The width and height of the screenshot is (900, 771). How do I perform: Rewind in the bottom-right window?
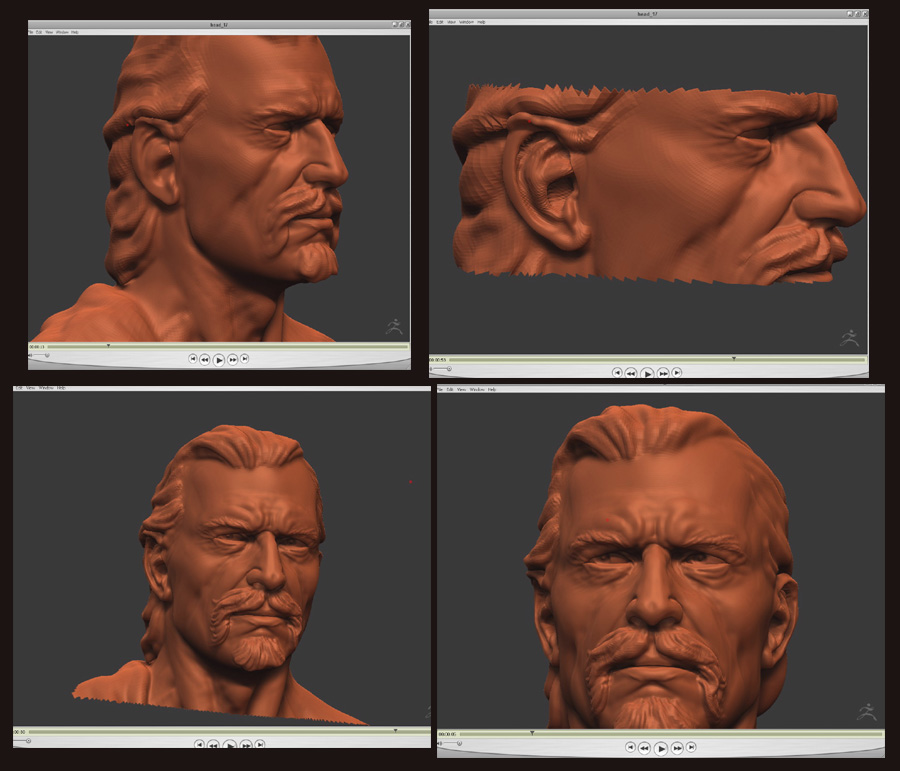pos(644,748)
